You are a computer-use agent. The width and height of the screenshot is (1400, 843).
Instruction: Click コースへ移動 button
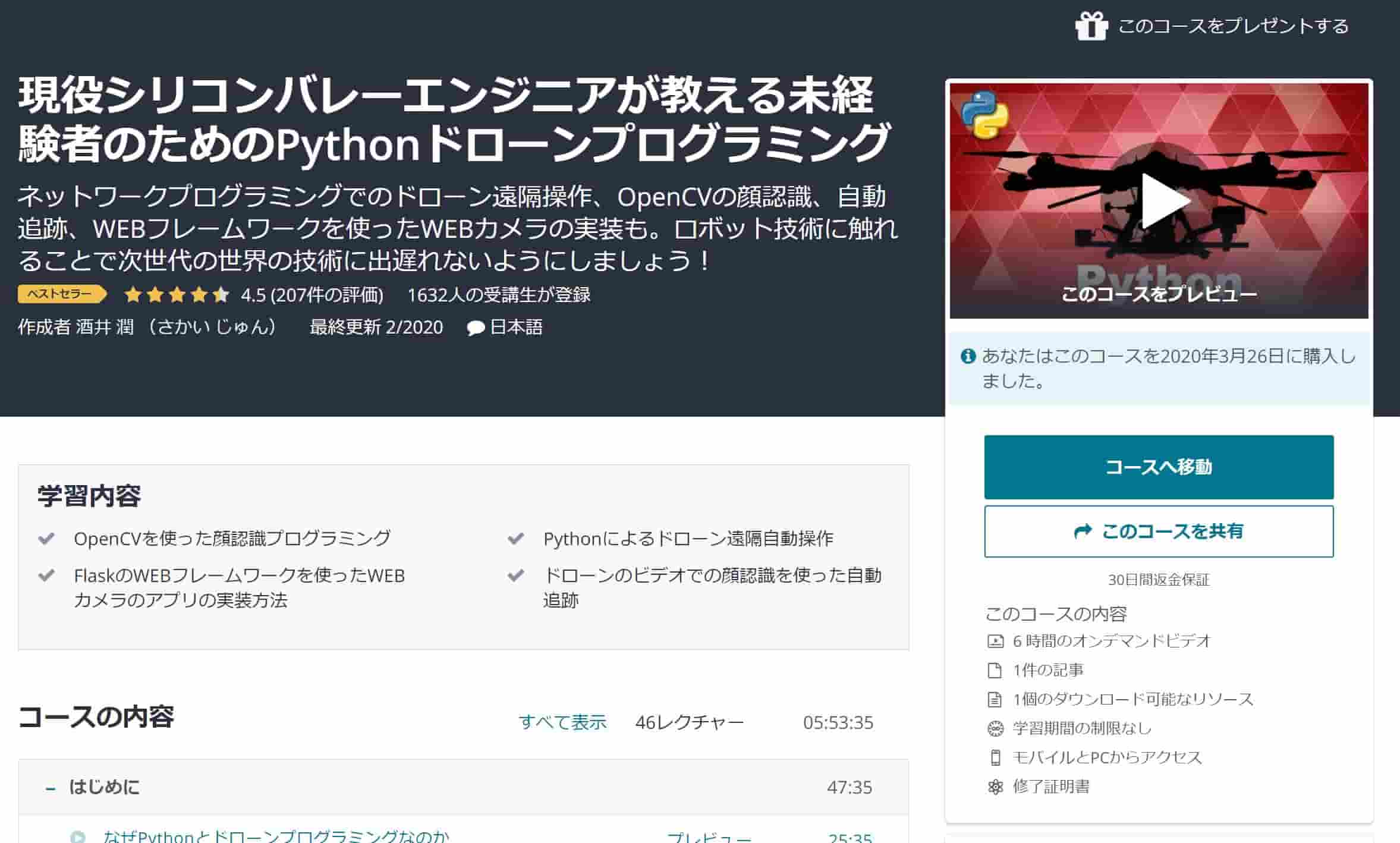pyautogui.click(x=1159, y=467)
